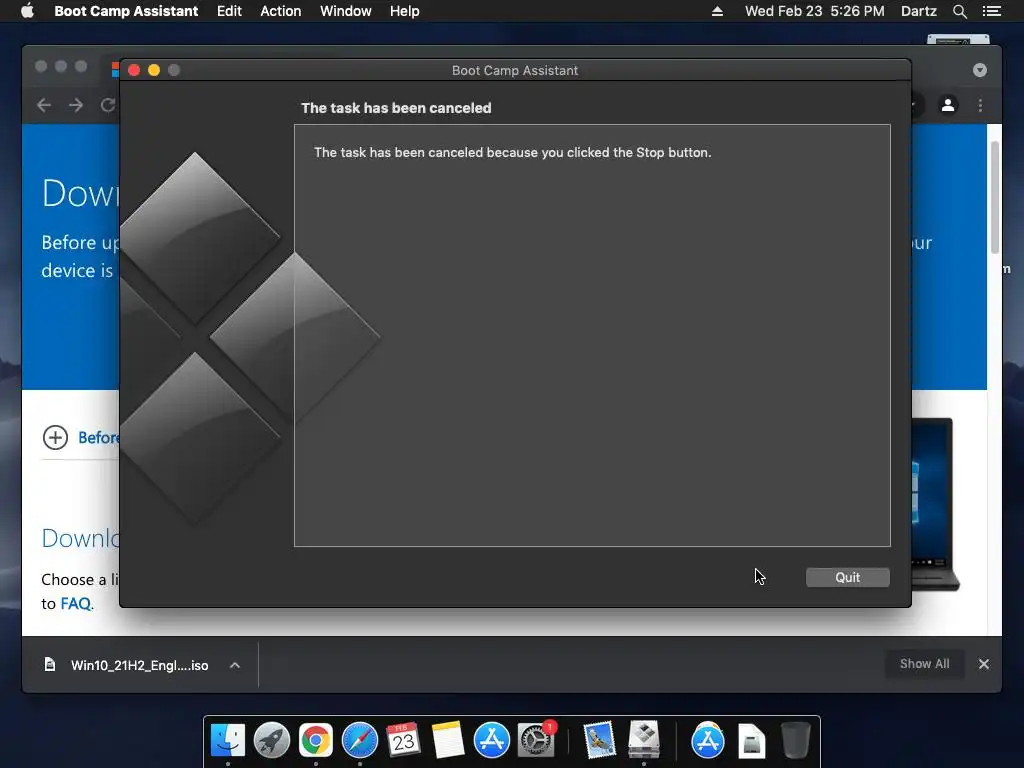Open Chrome's three-dot menu

click(x=980, y=105)
